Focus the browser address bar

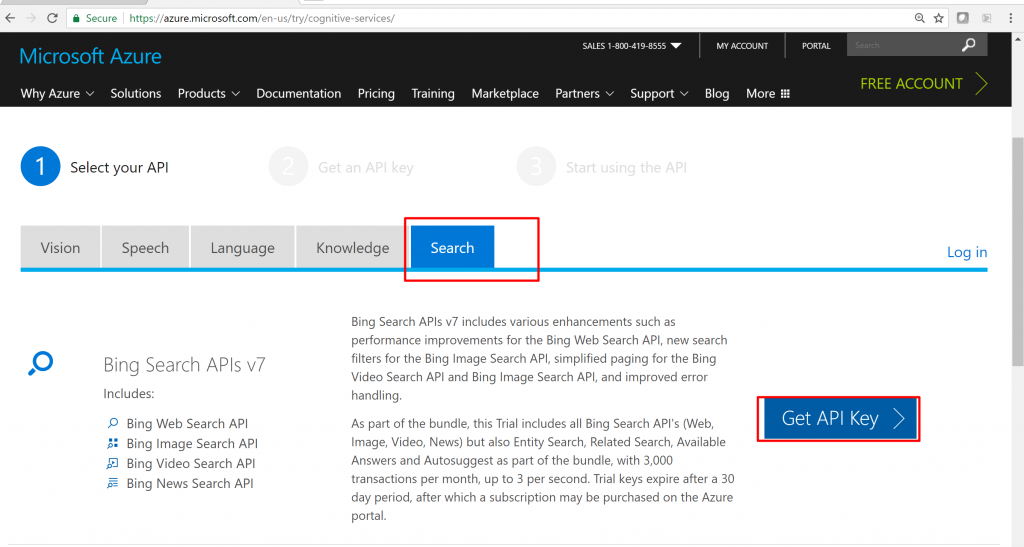point(500,18)
